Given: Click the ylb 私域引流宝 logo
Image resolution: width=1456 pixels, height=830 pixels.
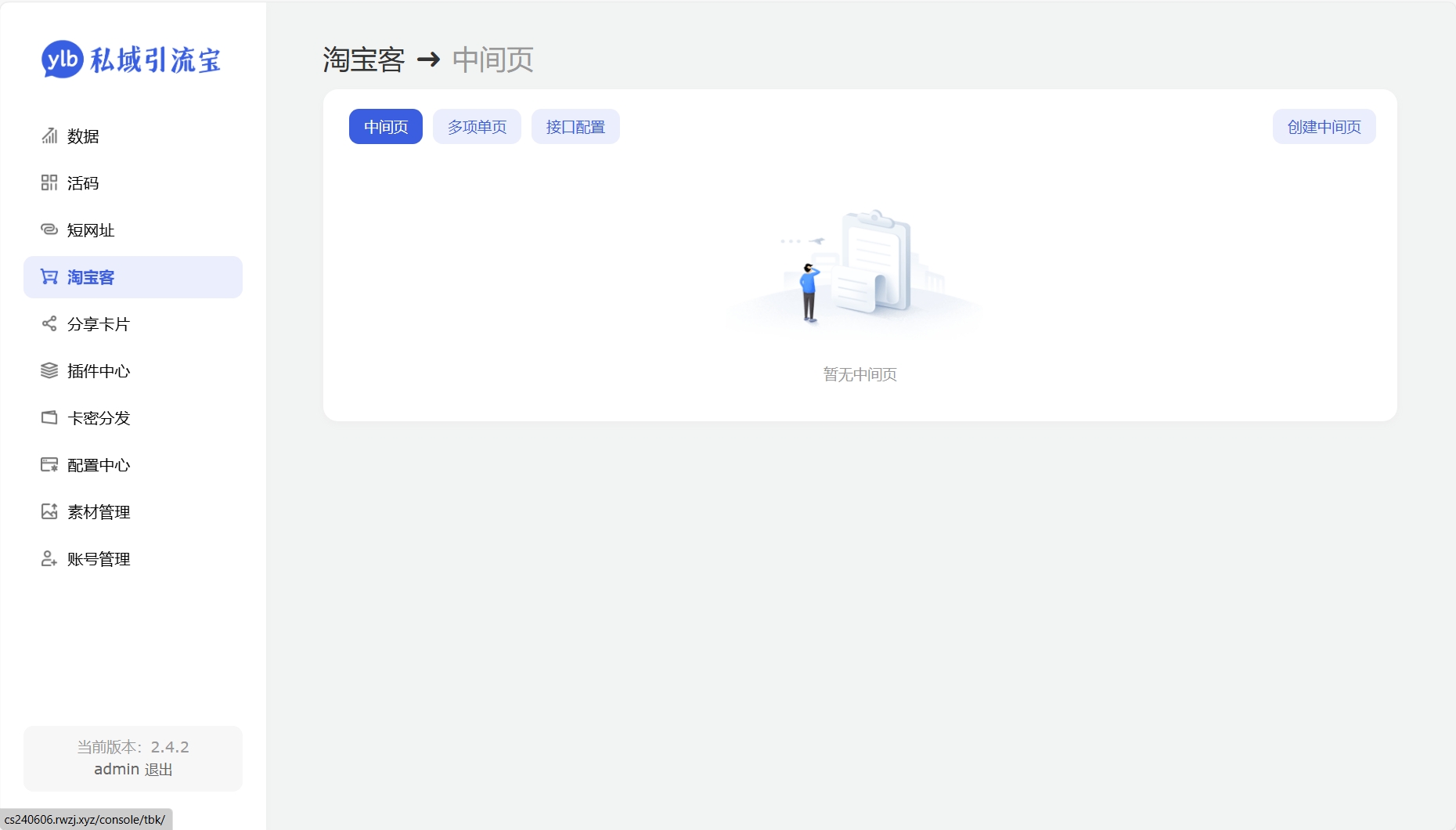Looking at the screenshot, I should [x=132, y=60].
